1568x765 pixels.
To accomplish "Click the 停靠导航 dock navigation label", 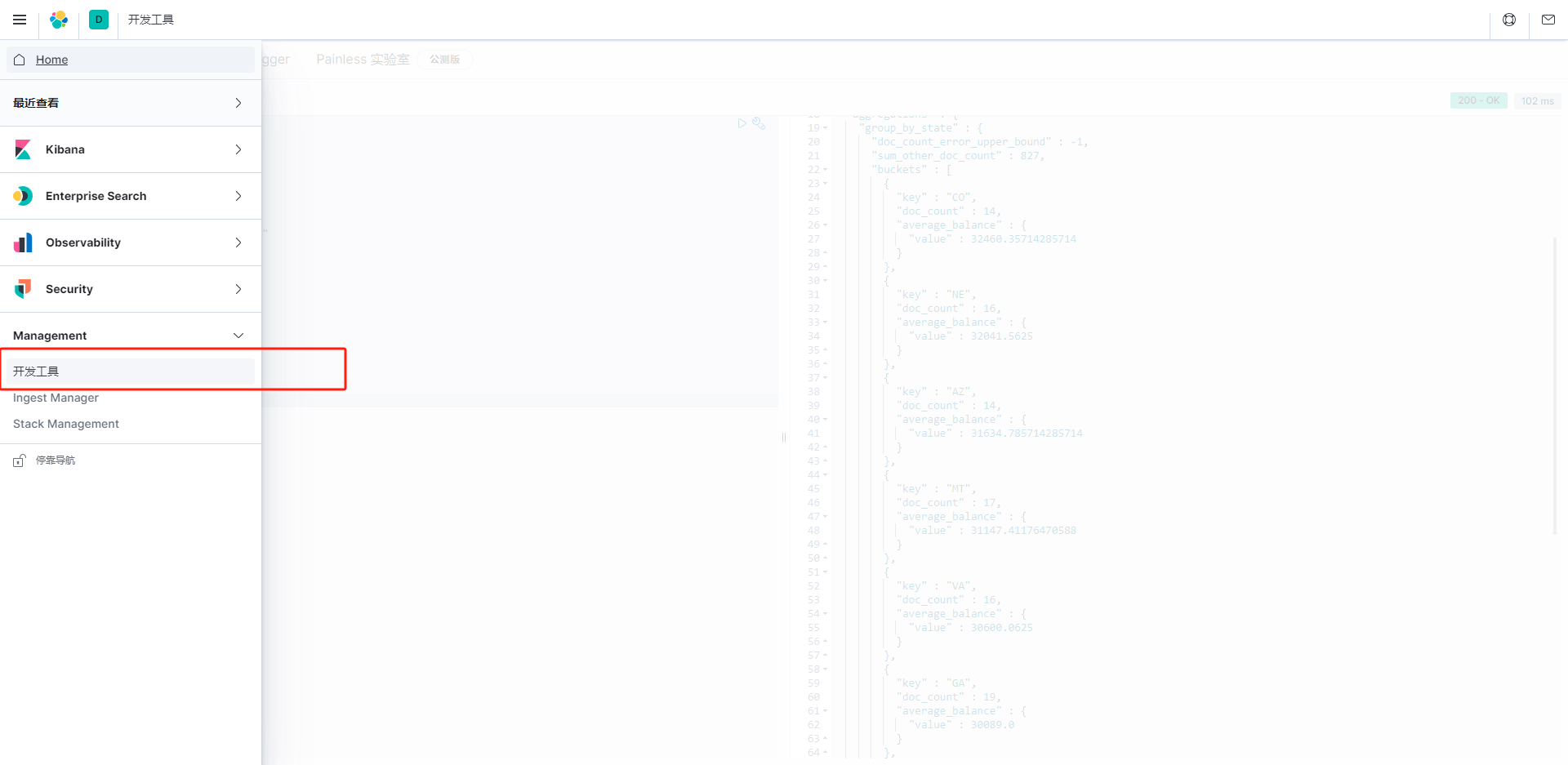I will [x=56, y=460].
